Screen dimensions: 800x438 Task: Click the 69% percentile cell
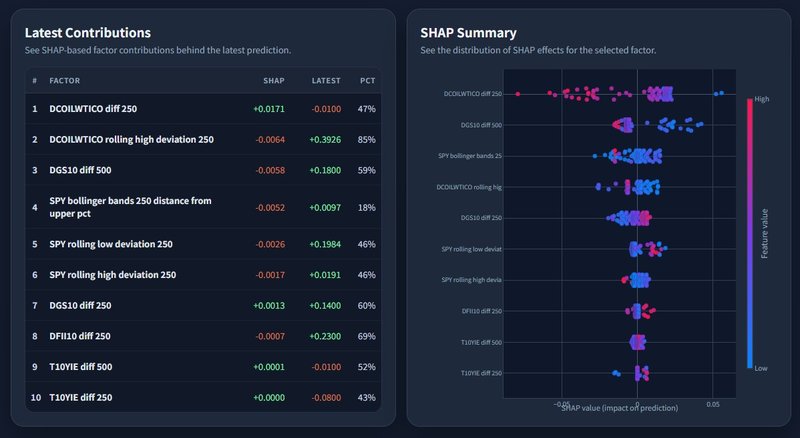366,336
